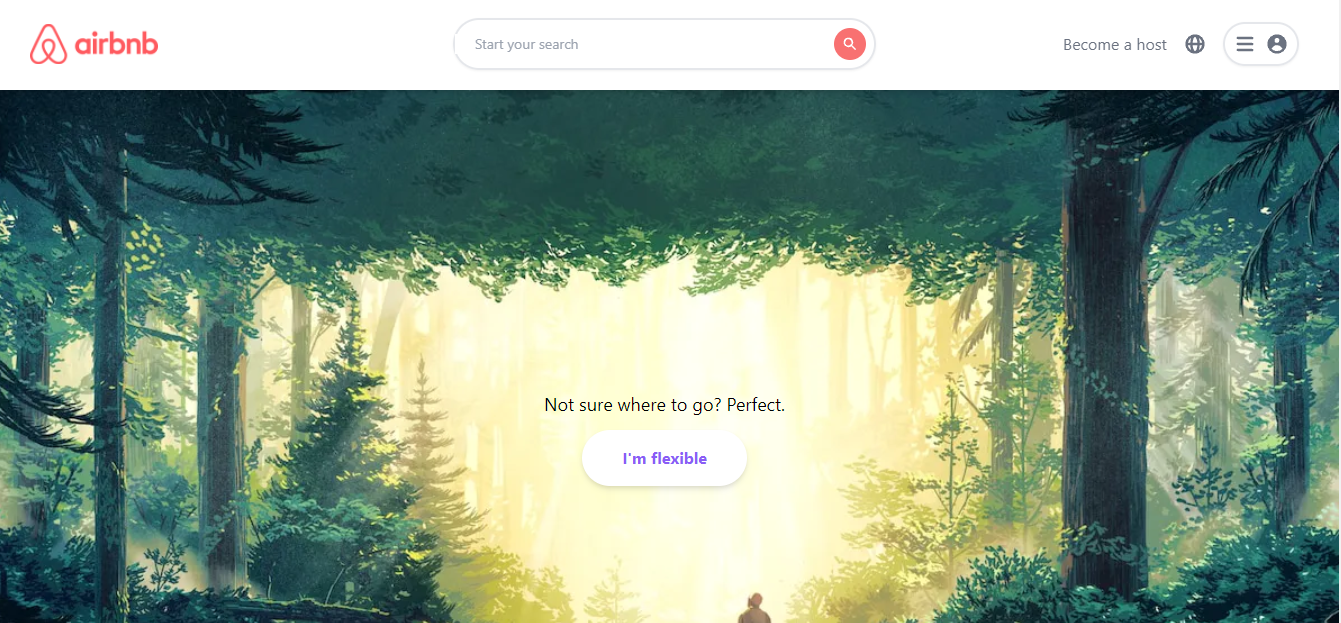
Task: Open the hamburger menu icon
Action: [1245, 44]
